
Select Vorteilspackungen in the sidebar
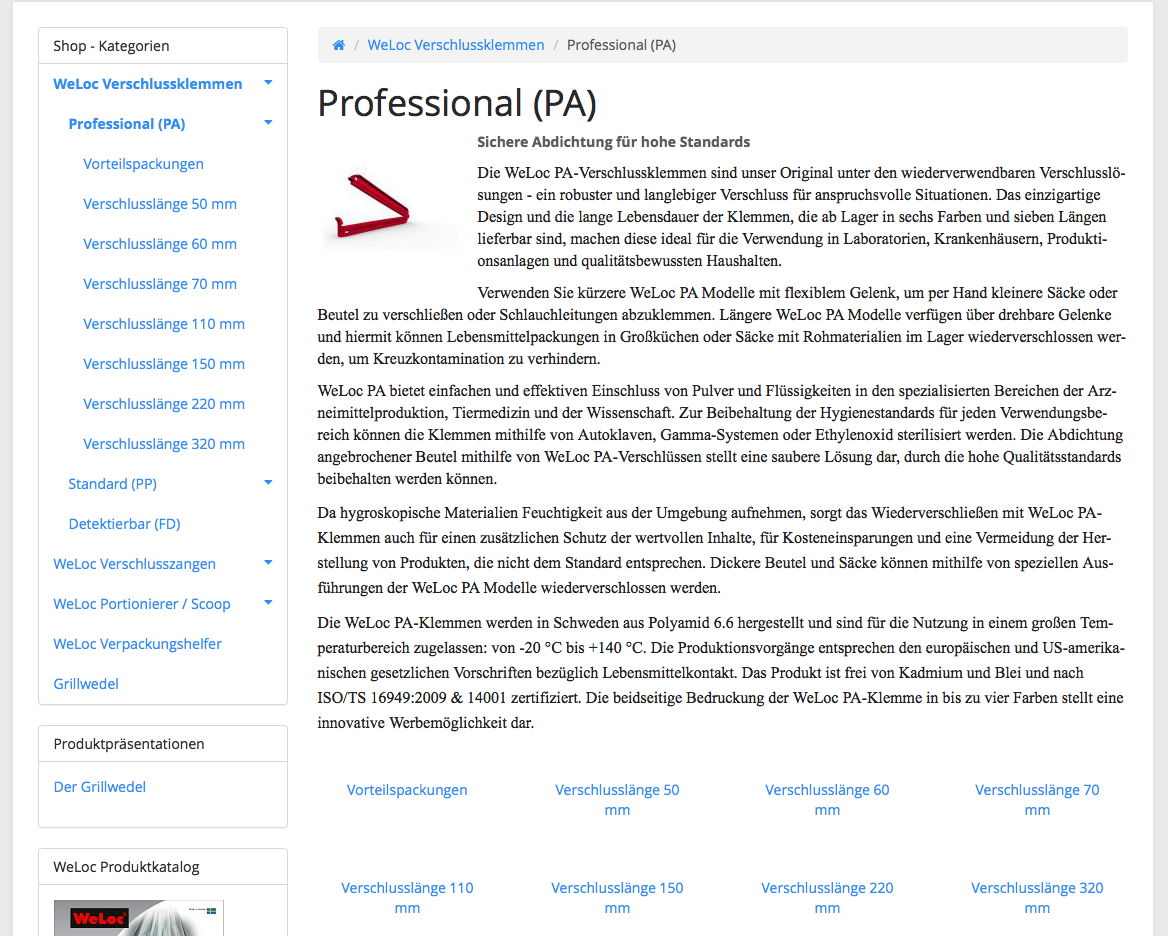pyautogui.click(x=143, y=164)
